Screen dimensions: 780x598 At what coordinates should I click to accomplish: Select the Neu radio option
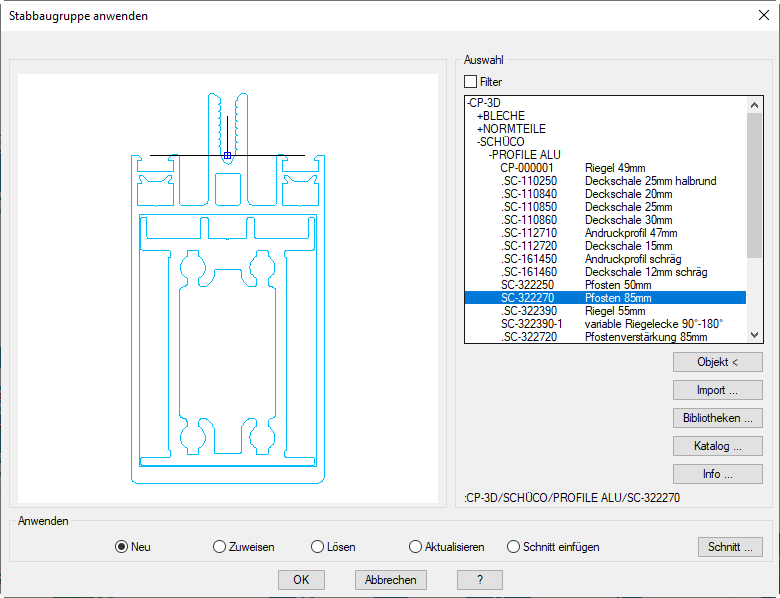[122, 547]
